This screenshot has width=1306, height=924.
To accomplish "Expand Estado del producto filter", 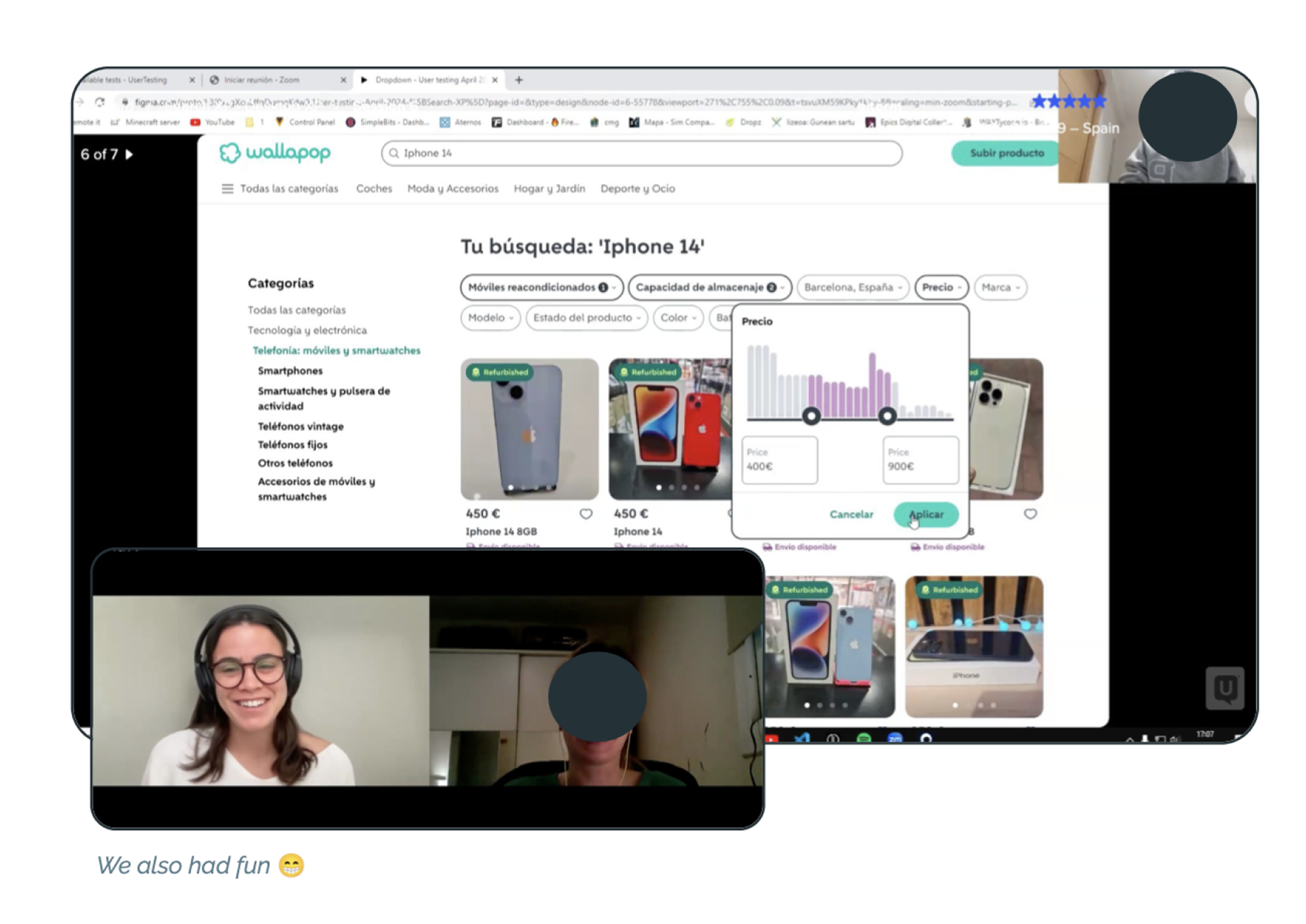I will pos(586,318).
